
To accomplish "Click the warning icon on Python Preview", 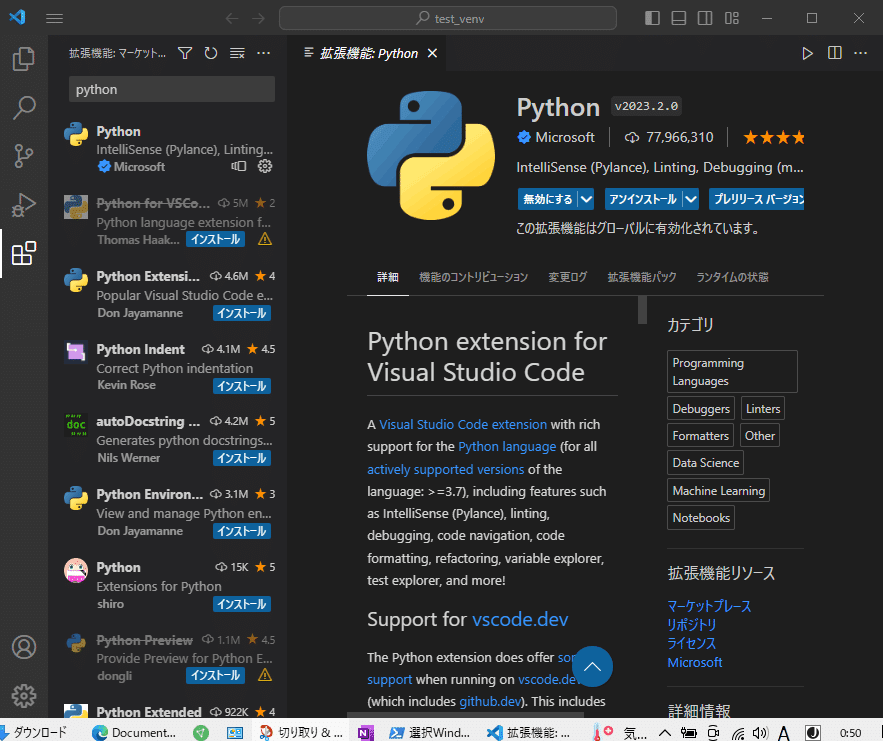I will pyautogui.click(x=265, y=675).
